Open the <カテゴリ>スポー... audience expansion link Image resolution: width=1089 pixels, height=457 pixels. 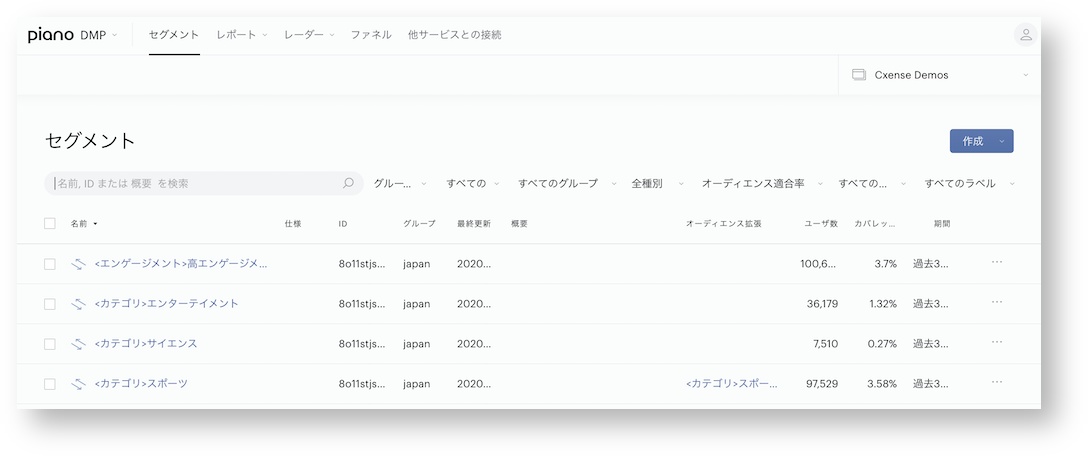pos(731,383)
